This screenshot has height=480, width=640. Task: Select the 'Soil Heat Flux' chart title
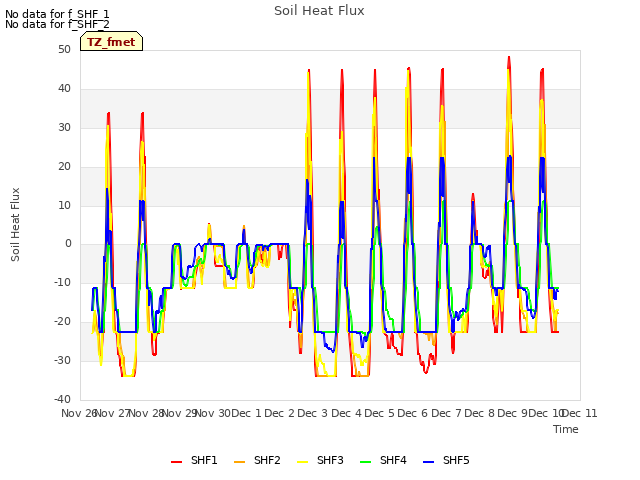coord(319,11)
